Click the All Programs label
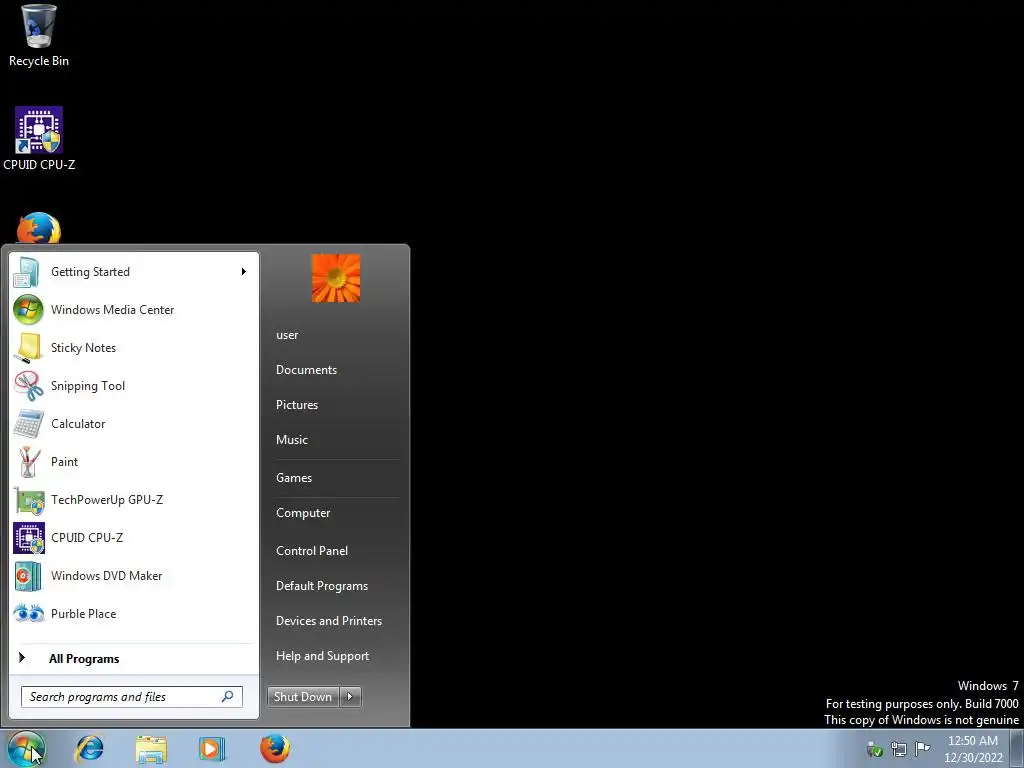This screenshot has width=1024, height=768. pos(84,659)
